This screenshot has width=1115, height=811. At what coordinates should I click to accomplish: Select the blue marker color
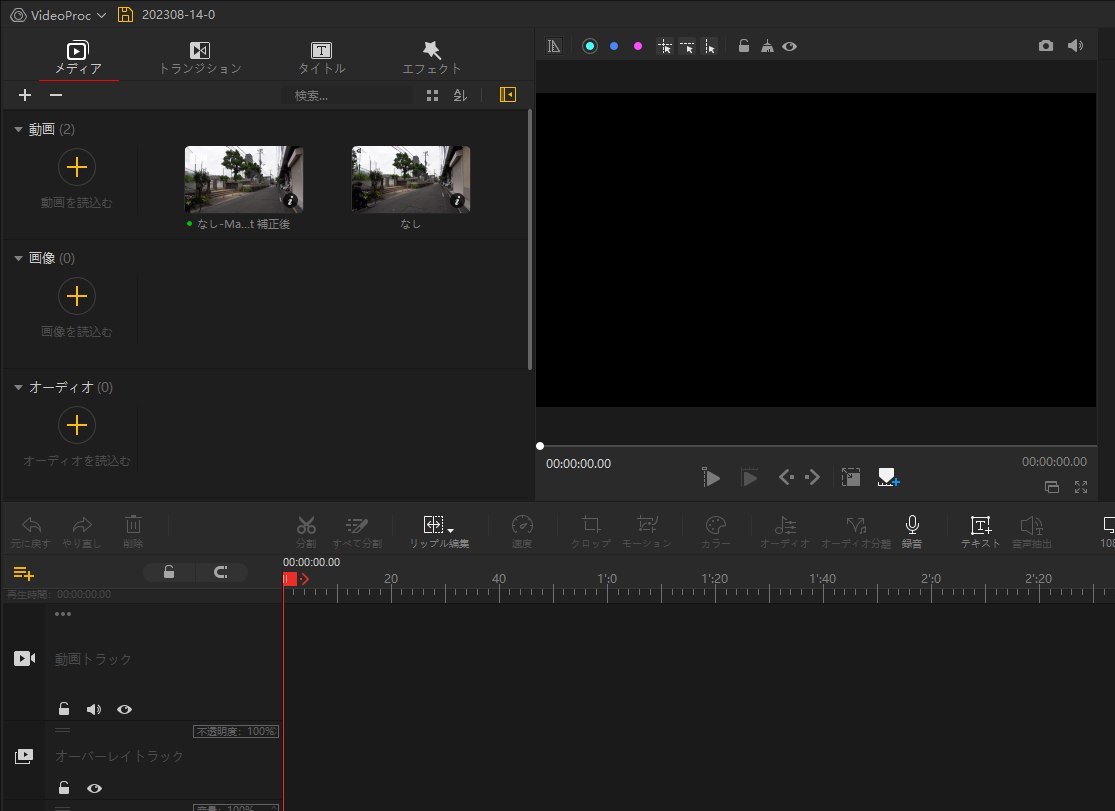(x=614, y=46)
